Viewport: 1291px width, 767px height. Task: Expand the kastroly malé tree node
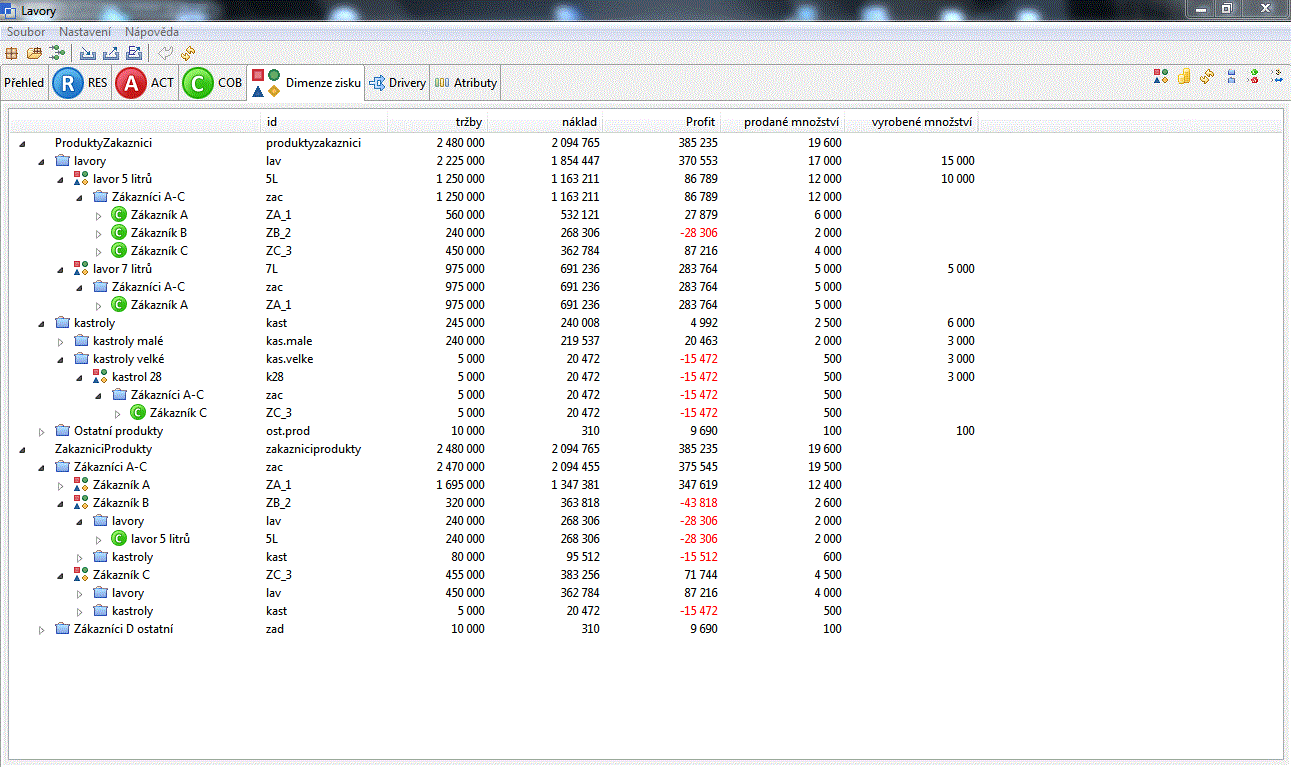[x=60, y=342]
